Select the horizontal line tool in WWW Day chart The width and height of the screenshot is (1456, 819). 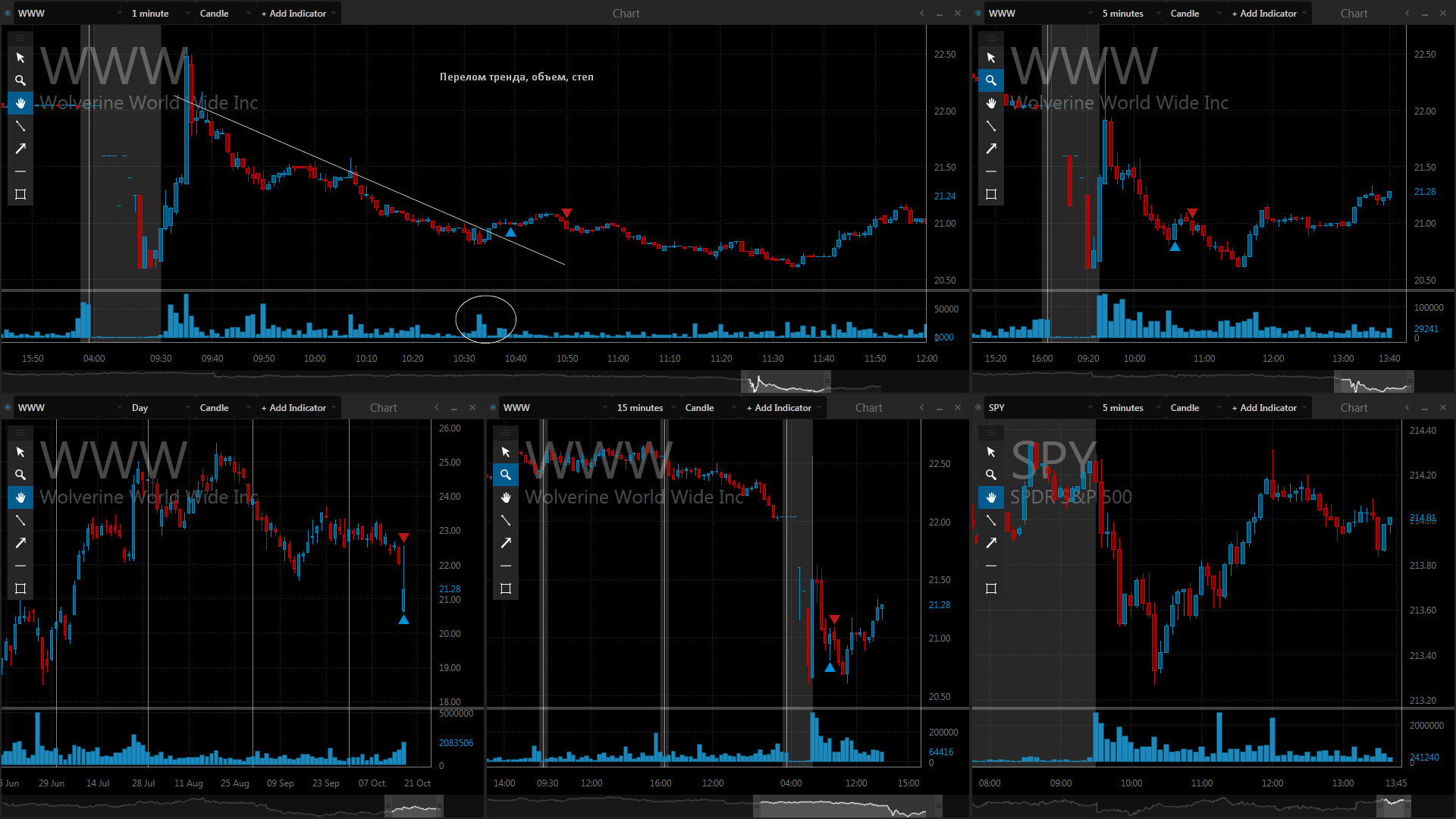(20, 566)
